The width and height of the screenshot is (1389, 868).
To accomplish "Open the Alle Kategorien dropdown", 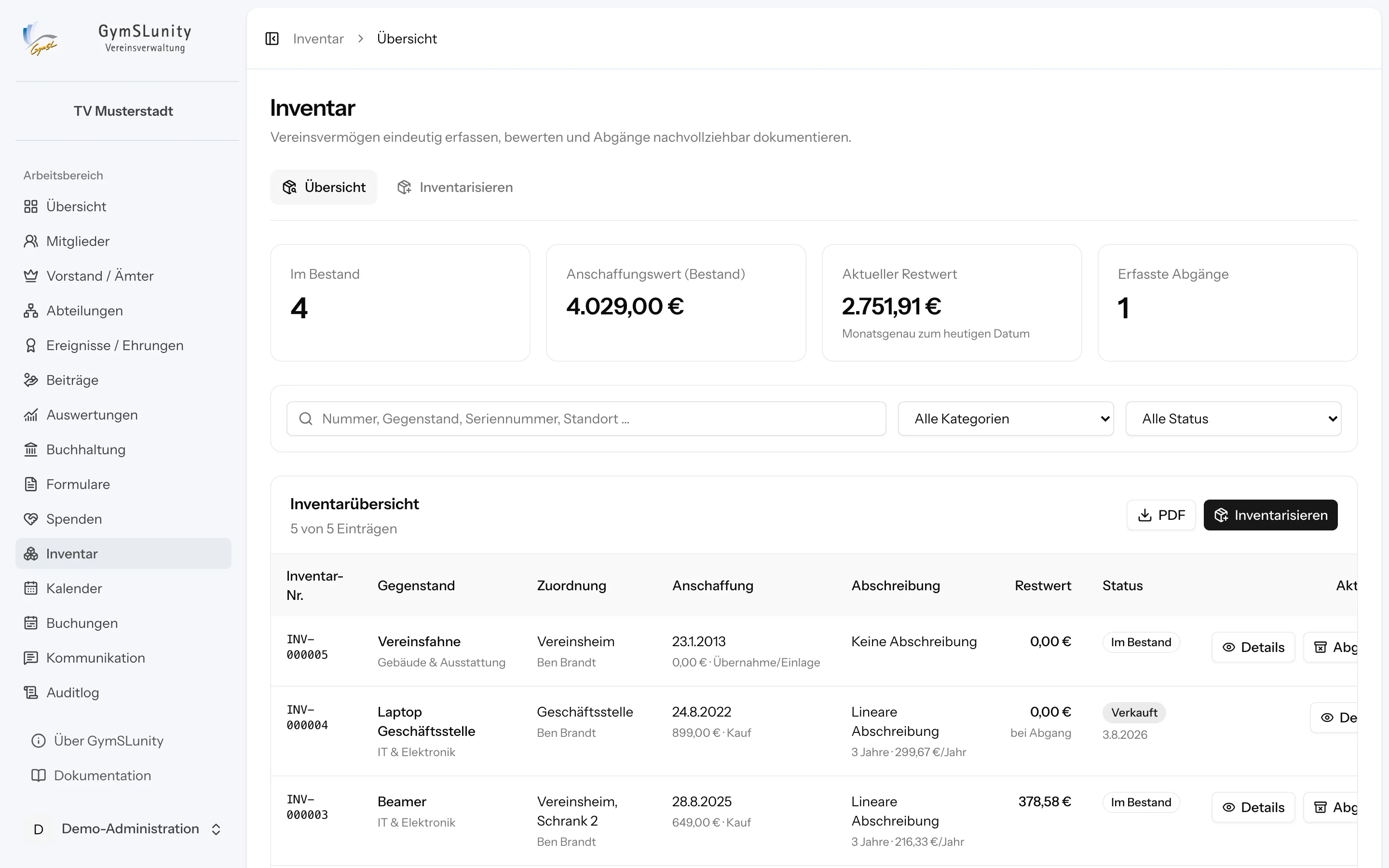I will tap(1006, 419).
